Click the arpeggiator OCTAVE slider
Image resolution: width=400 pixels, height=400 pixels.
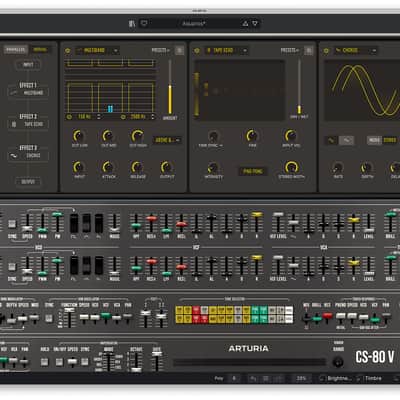click(136, 362)
